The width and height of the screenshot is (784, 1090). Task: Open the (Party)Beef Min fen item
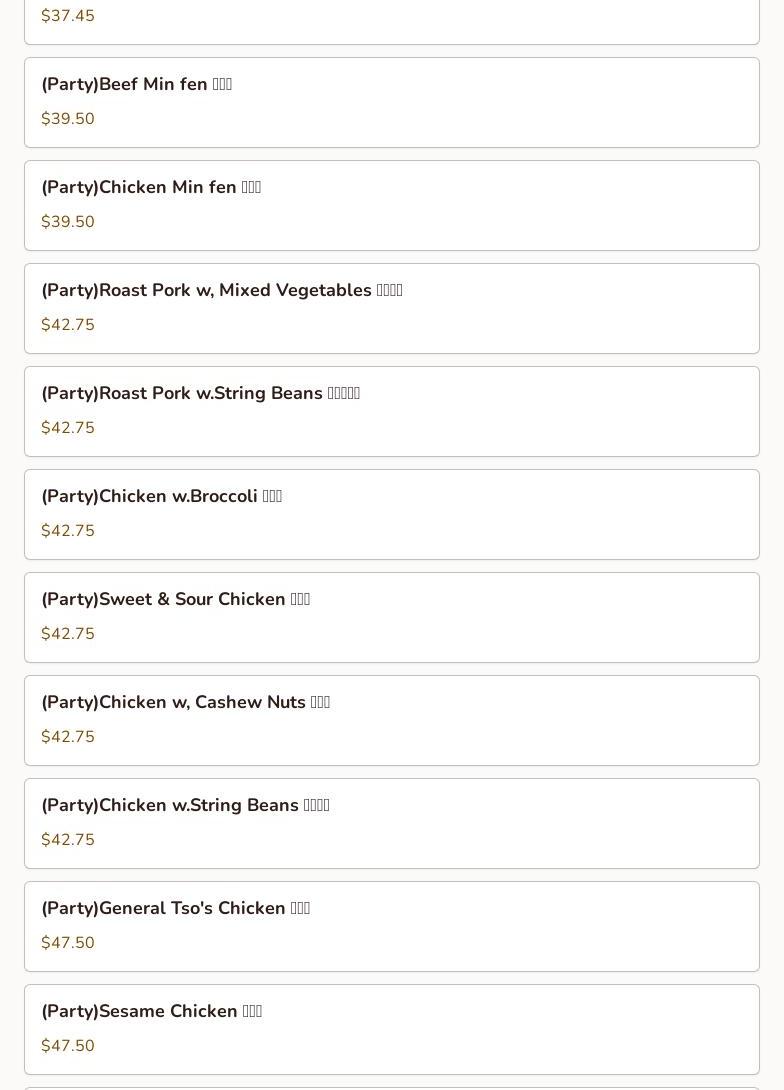(x=137, y=85)
